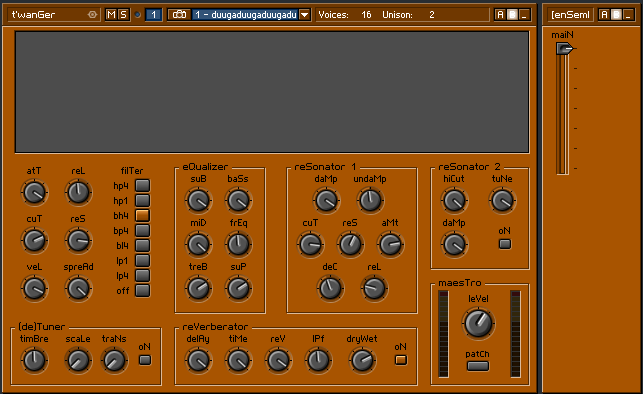Screen dimensions: 643x394
Task: Click the veL knob
Action: click(x=34, y=289)
